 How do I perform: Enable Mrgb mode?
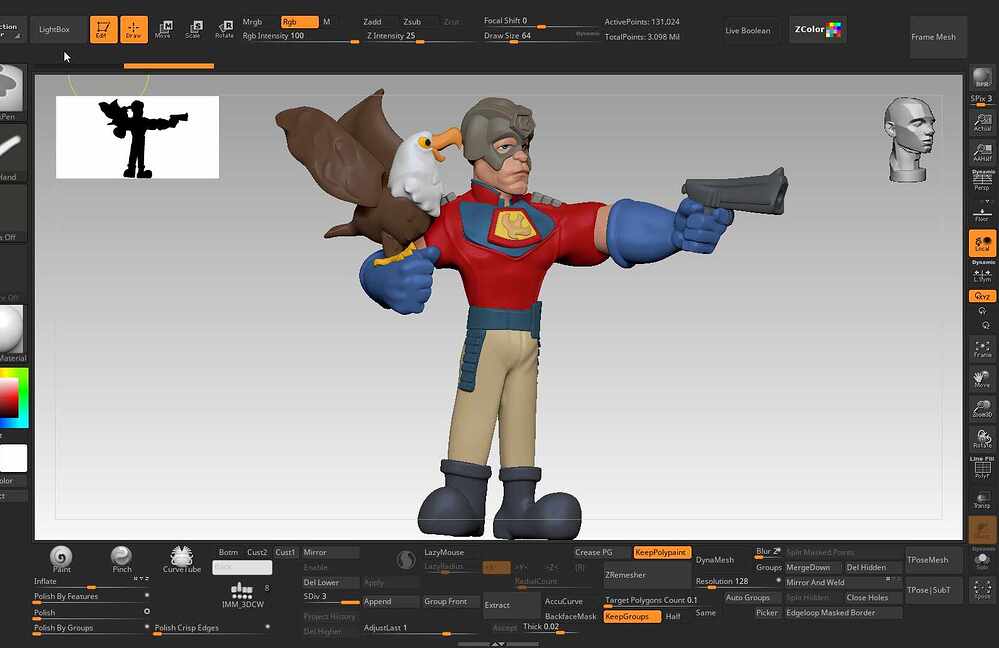(253, 22)
